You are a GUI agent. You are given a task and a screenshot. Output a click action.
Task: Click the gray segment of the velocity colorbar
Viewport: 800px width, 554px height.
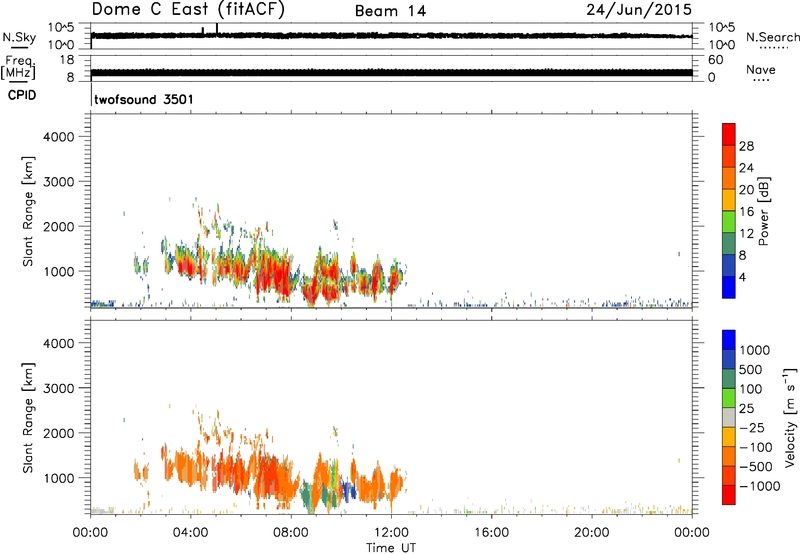click(x=729, y=418)
